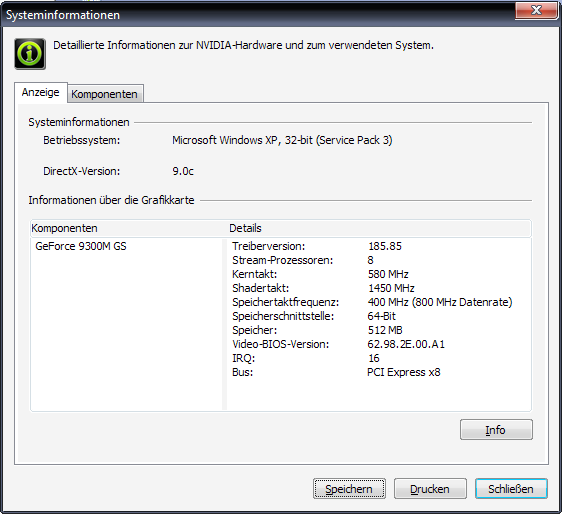Click the Detaillierte Informationen description text
The image size is (562, 514).
pos(243,46)
